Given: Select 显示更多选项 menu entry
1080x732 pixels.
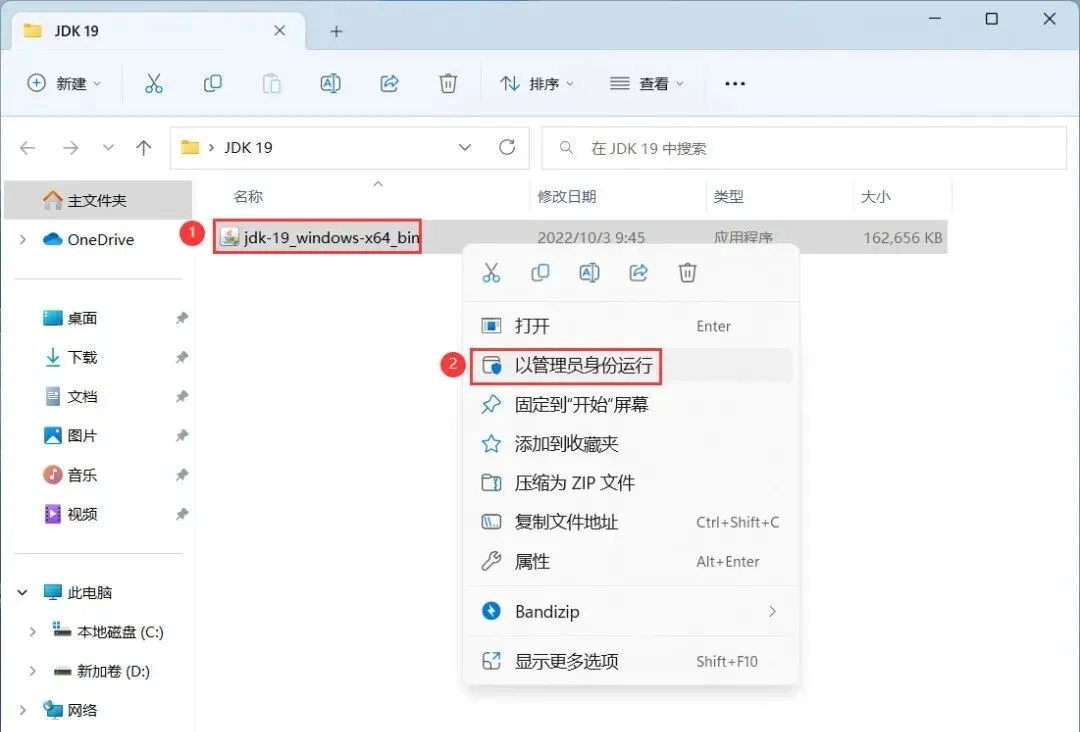Looking at the screenshot, I should click(631, 662).
